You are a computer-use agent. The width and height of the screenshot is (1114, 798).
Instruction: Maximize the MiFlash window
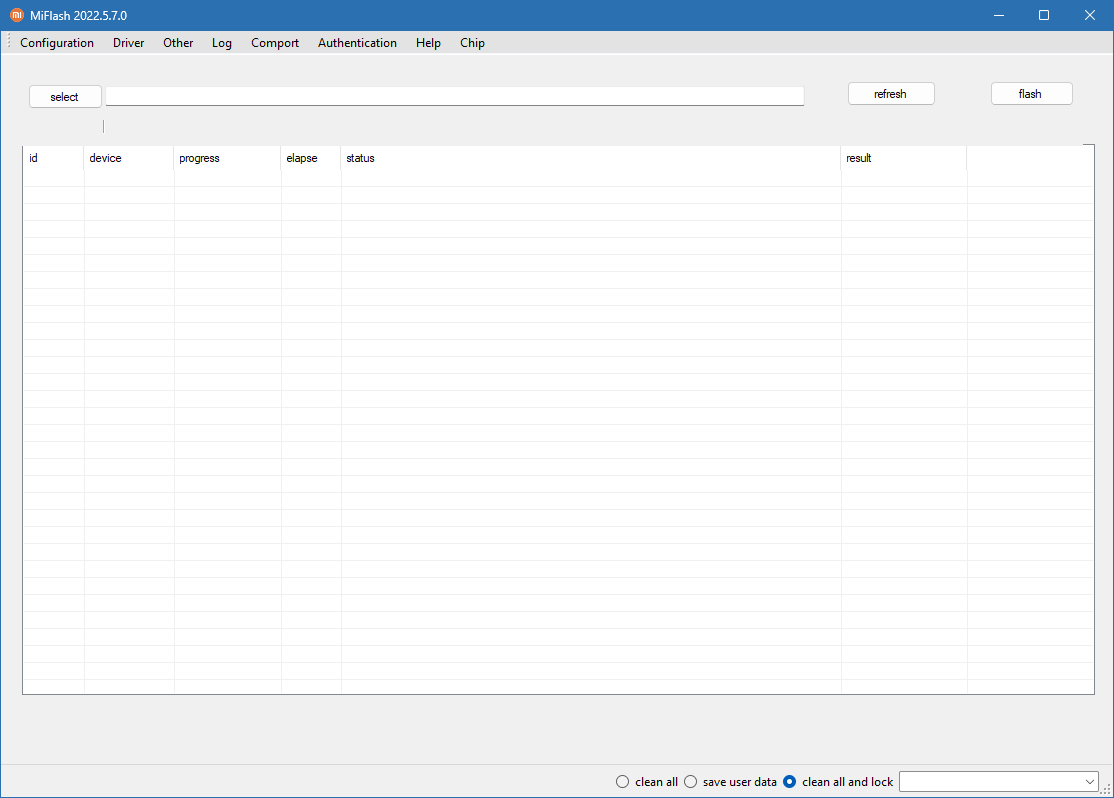point(1044,15)
